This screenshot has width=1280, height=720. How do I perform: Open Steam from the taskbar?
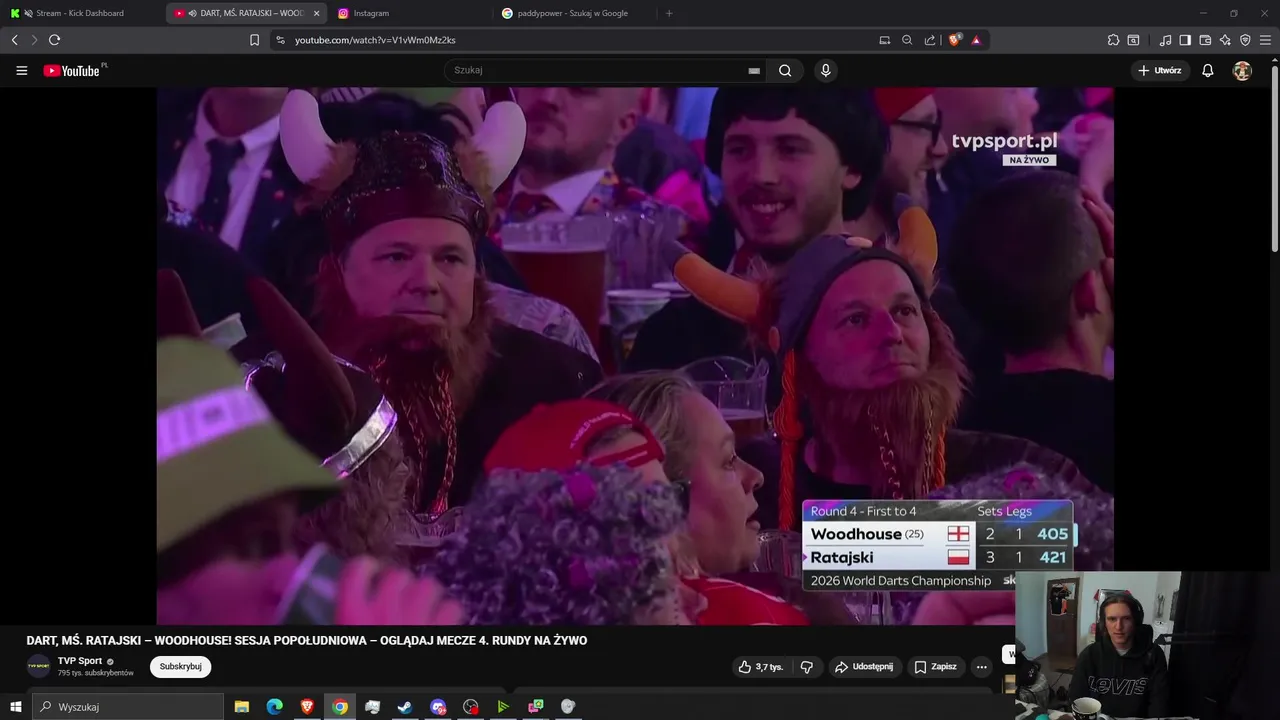tap(405, 707)
